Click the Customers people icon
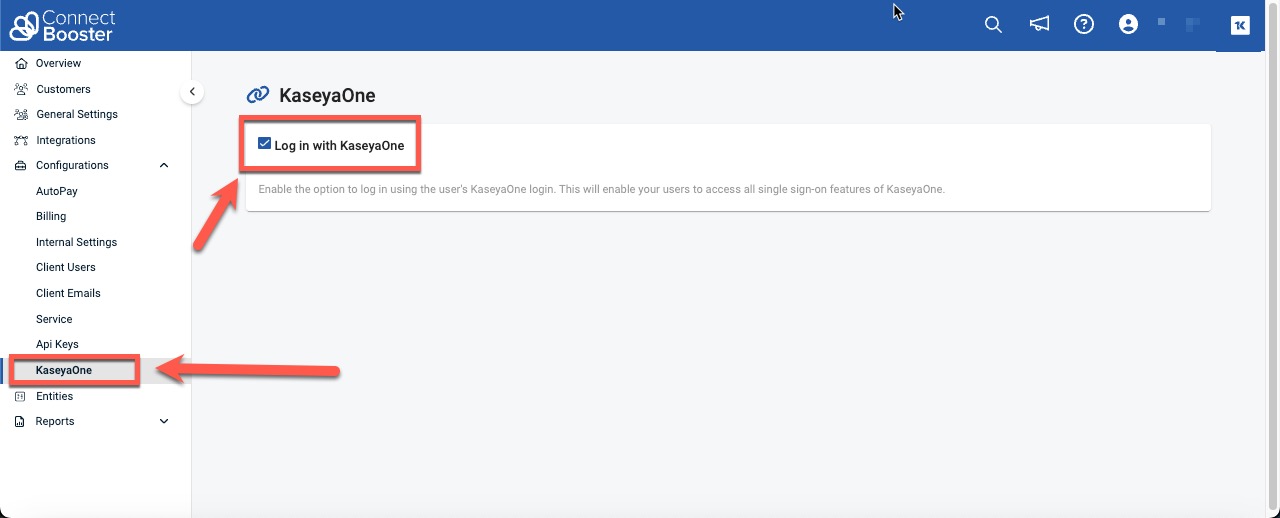 (x=21, y=89)
